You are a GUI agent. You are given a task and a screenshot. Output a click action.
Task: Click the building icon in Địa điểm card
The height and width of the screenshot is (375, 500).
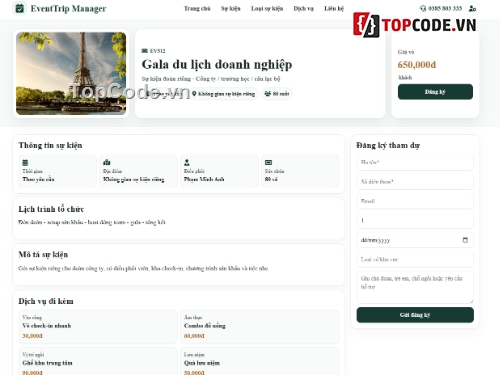click(107, 162)
